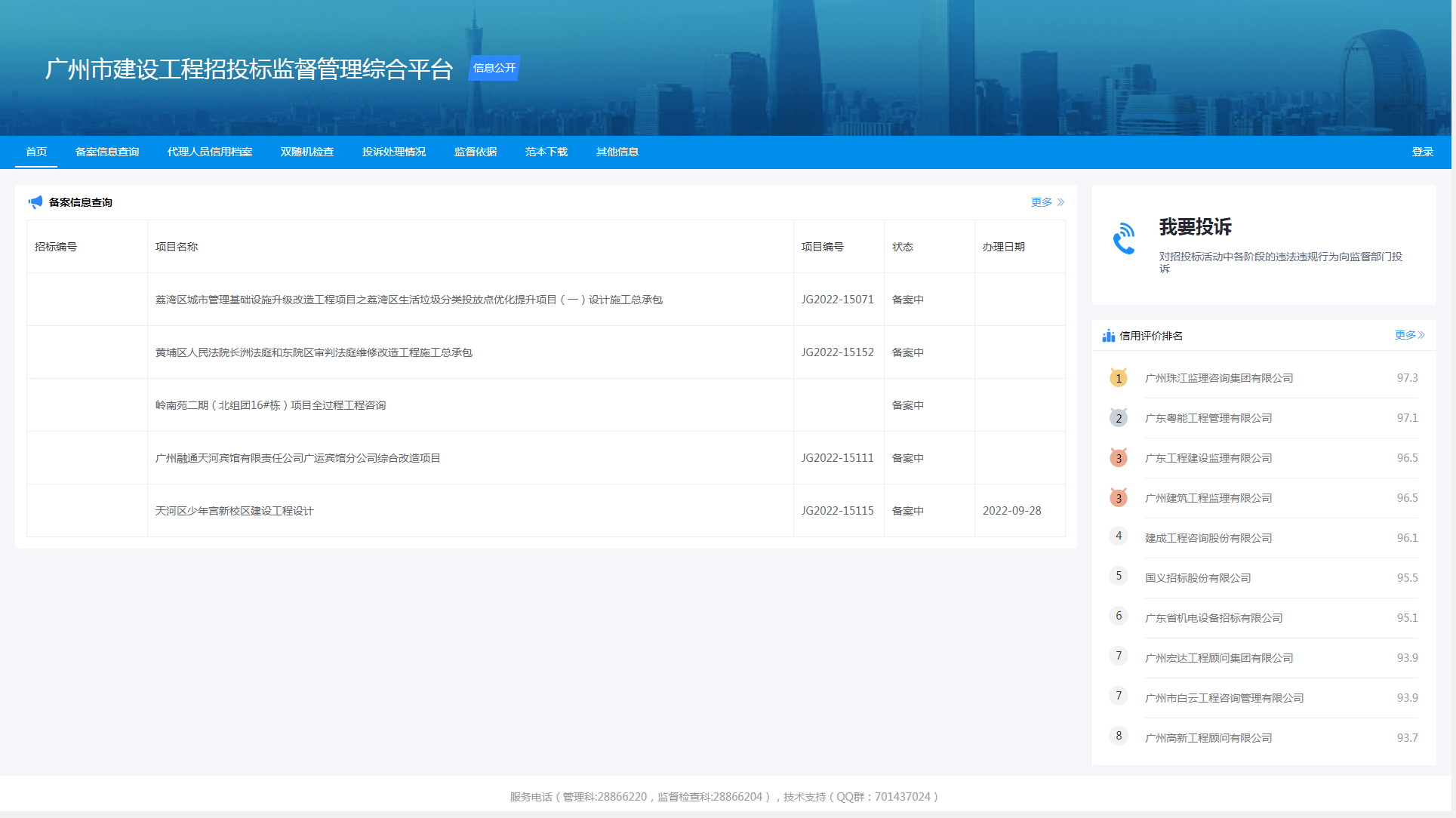This screenshot has height=818, width=1456.
Task: Go to 投诉处理情况 menu item
Action: point(394,152)
